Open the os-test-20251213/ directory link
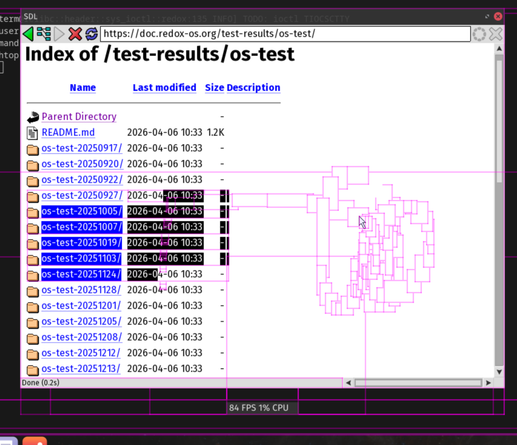The image size is (517, 445). [x=81, y=369]
